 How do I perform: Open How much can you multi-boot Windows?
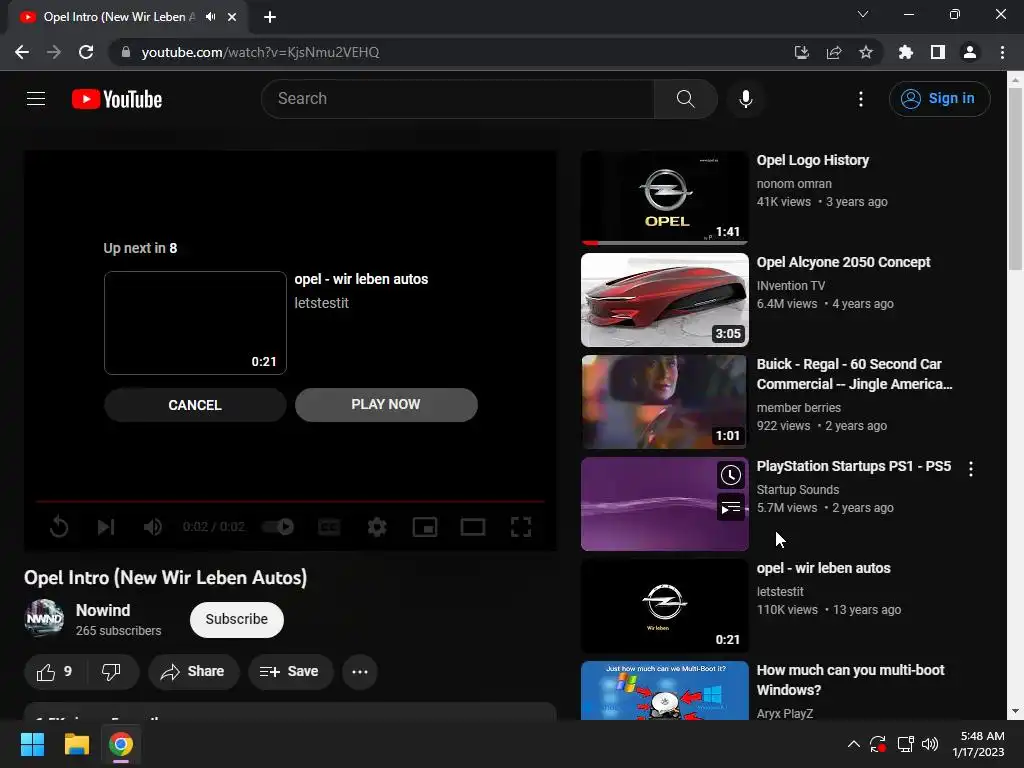click(850, 680)
